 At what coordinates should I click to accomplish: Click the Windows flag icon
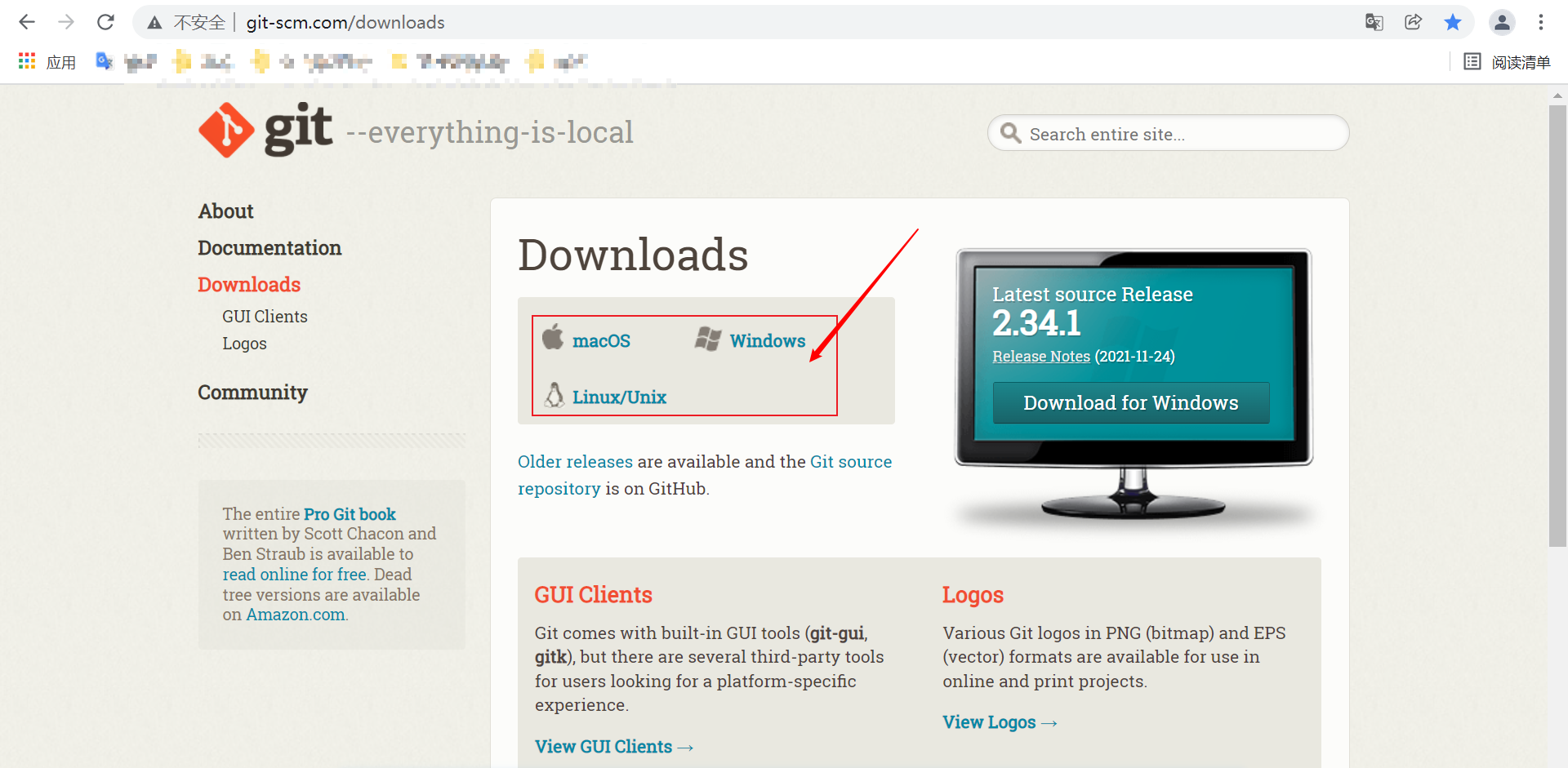(x=708, y=339)
